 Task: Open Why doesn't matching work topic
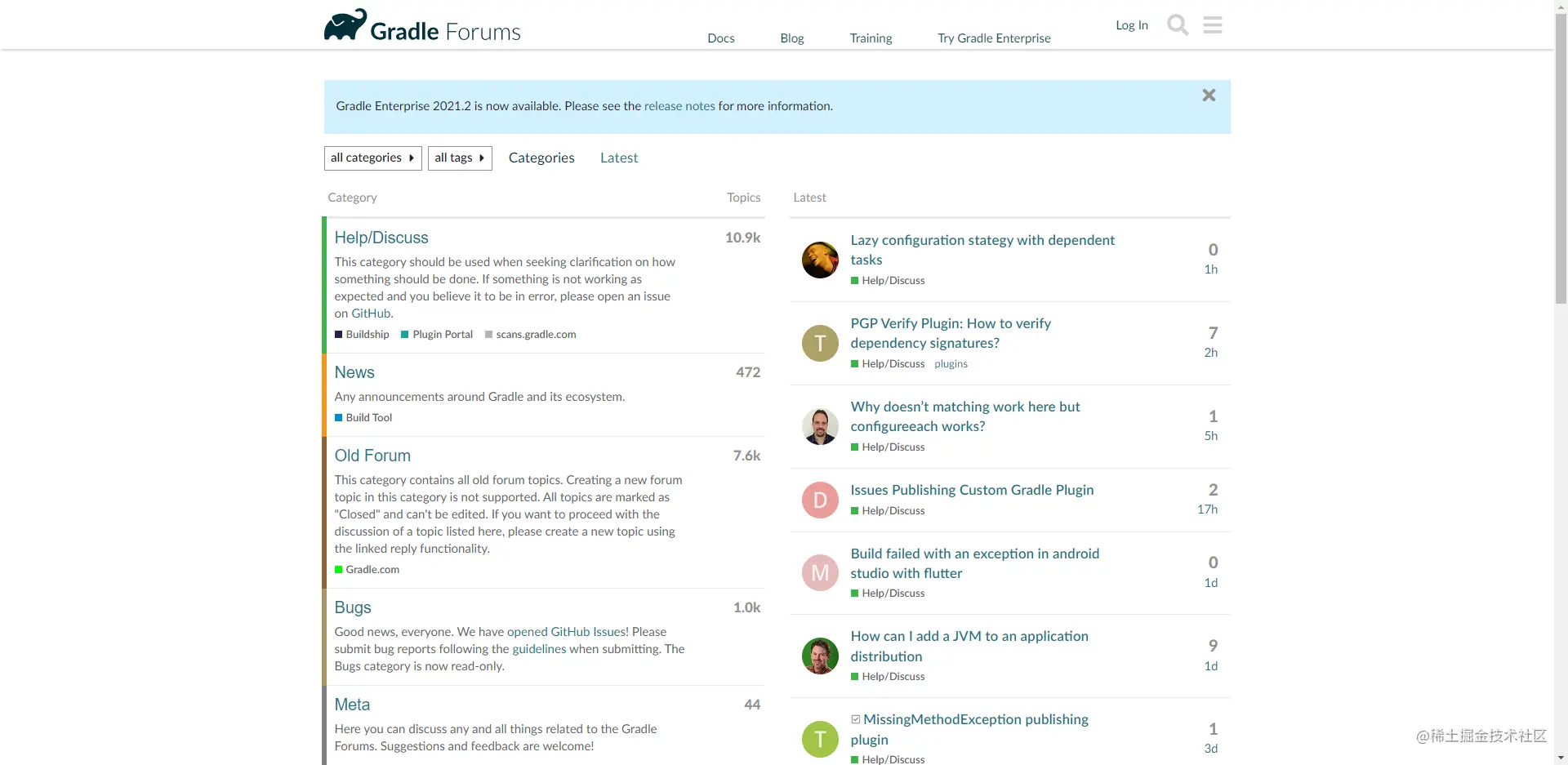[x=965, y=416]
